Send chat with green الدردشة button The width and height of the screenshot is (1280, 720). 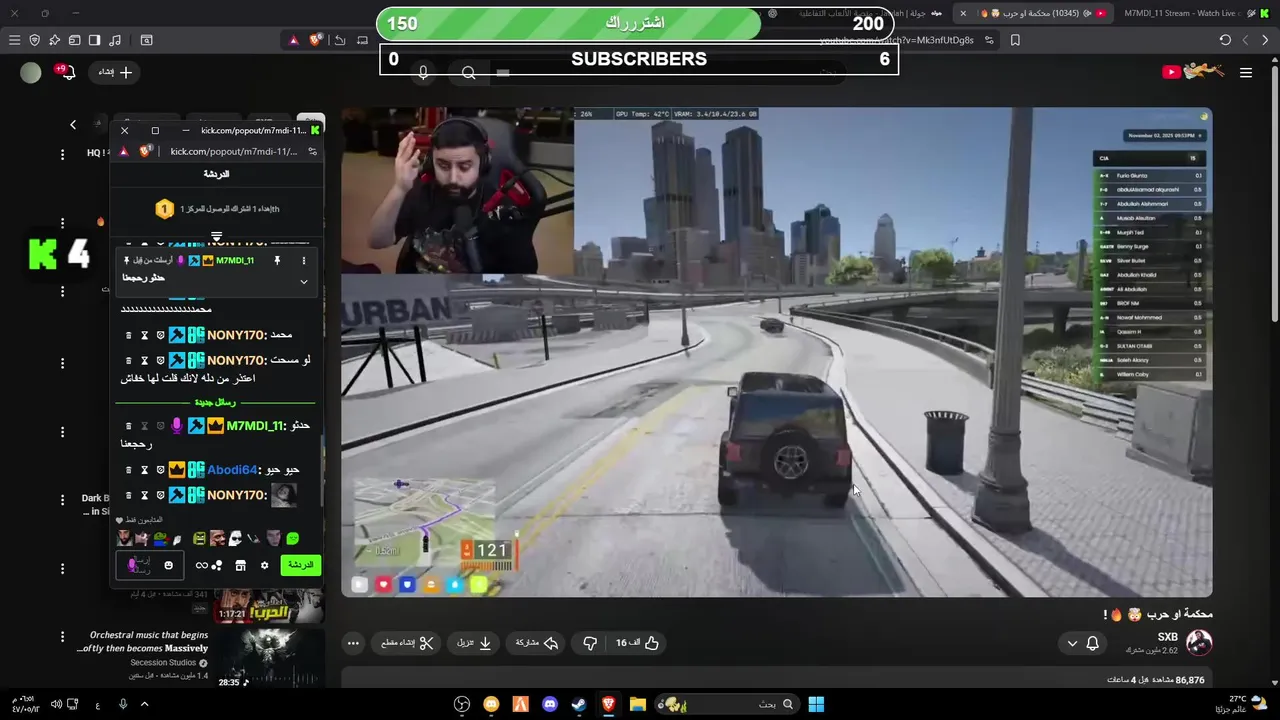pyautogui.click(x=300, y=565)
